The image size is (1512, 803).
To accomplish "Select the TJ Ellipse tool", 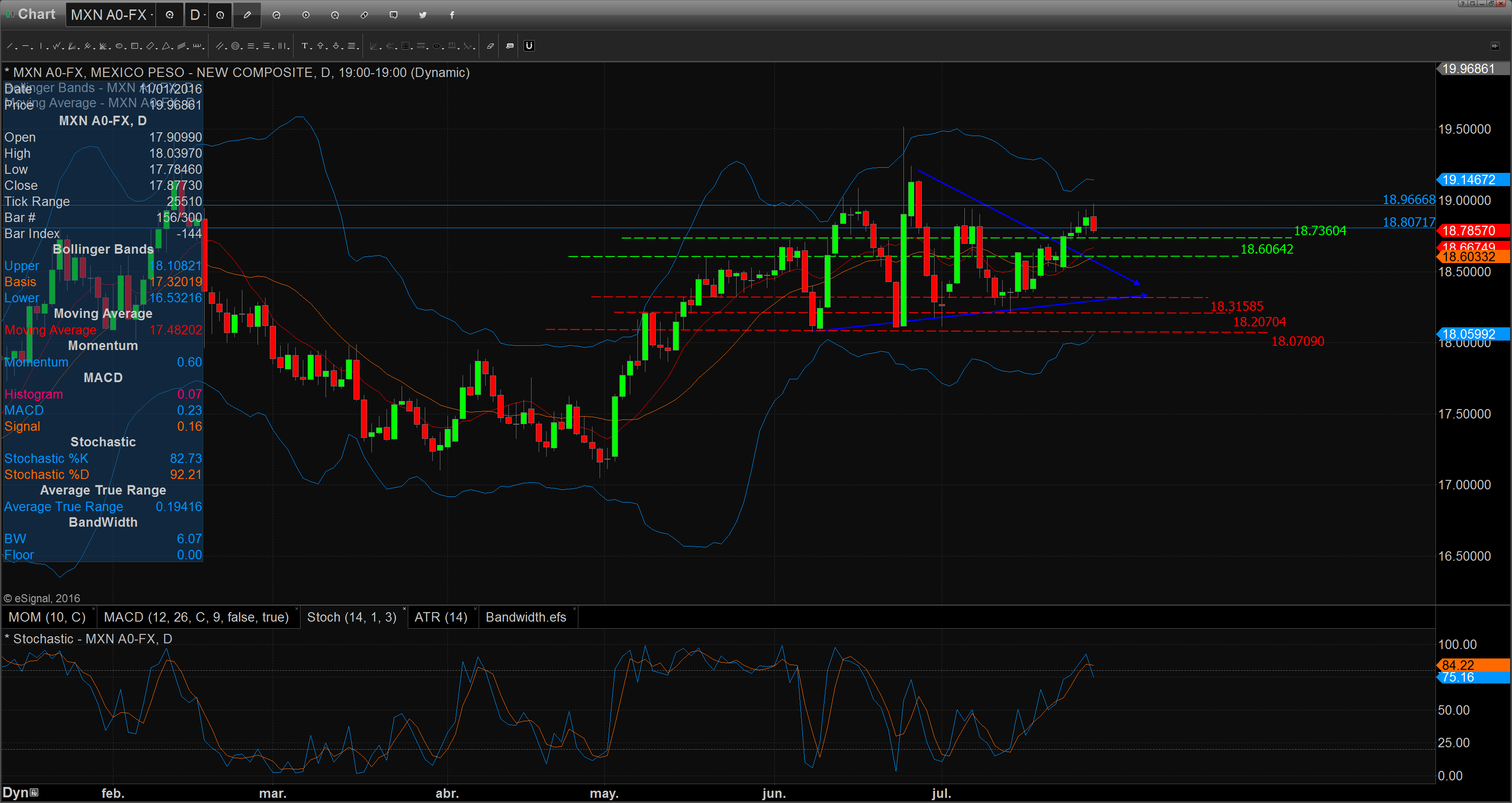I will (x=437, y=46).
